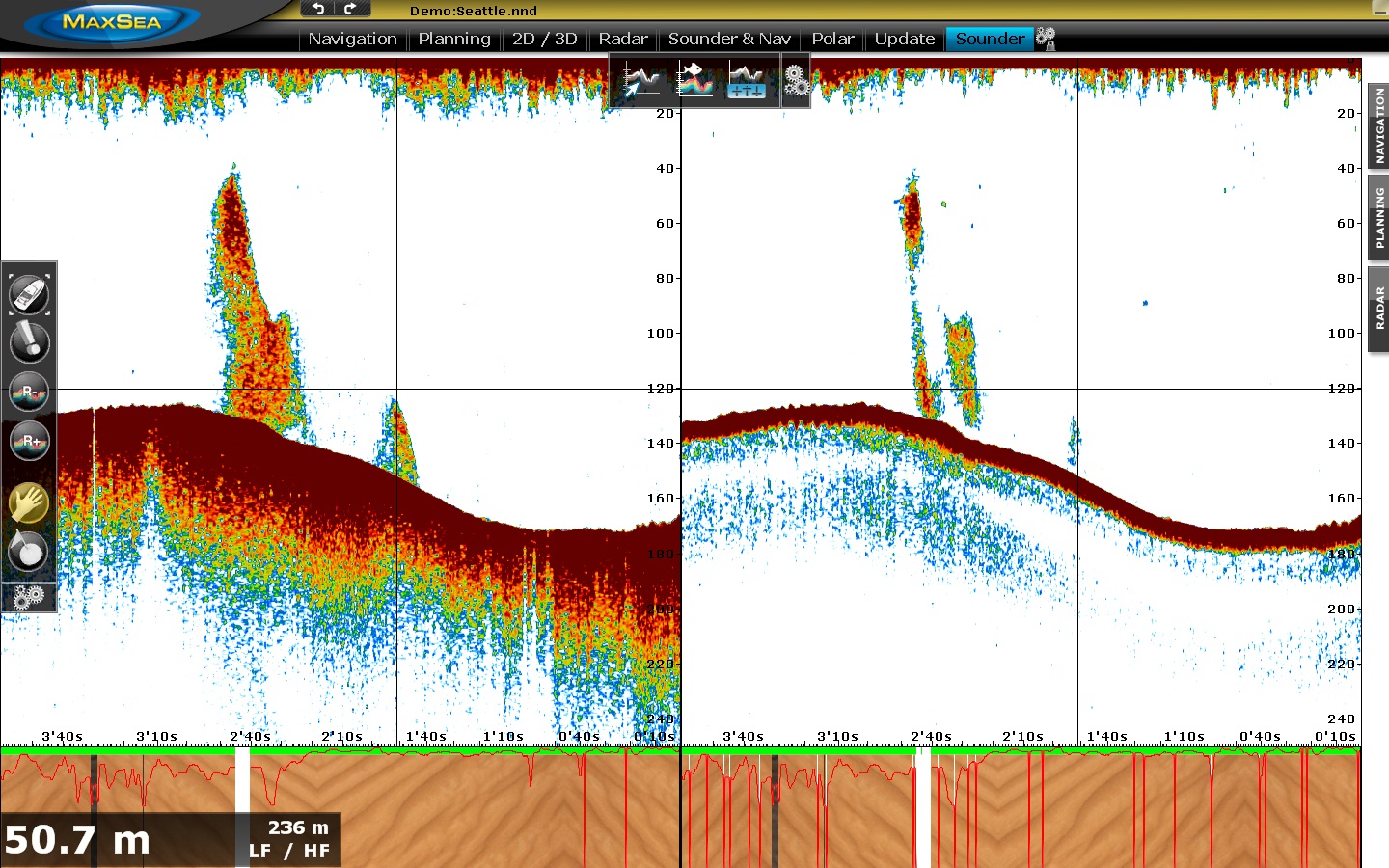Expand the NAVIGATION side panel tab
1389x868 pixels.
(x=1379, y=126)
